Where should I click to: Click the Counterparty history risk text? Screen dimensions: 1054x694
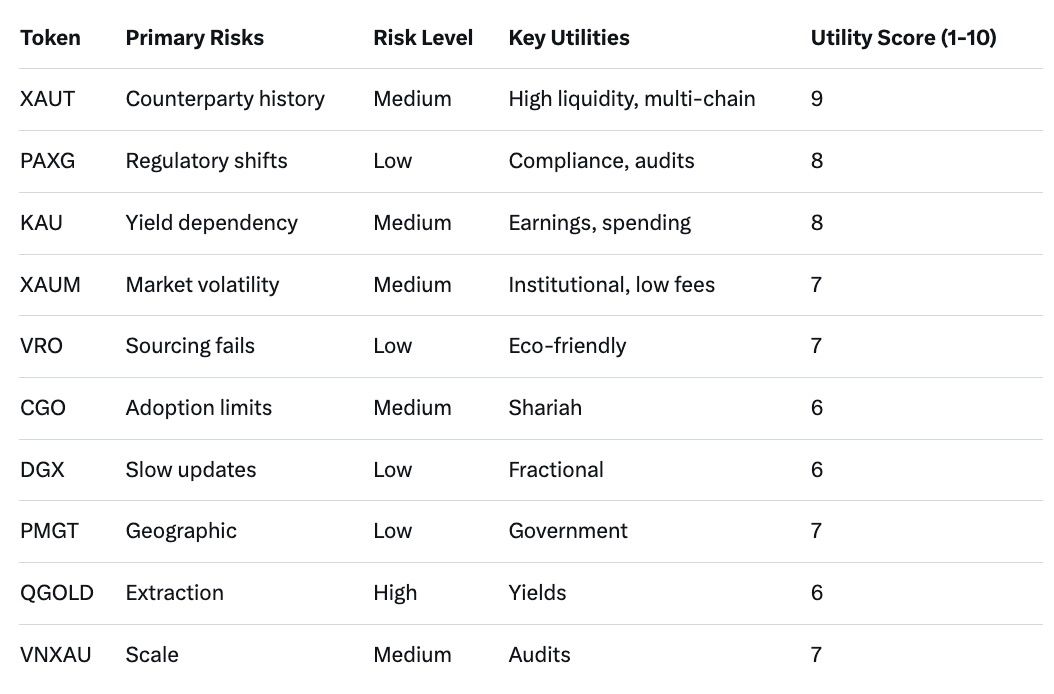click(x=225, y=99)
